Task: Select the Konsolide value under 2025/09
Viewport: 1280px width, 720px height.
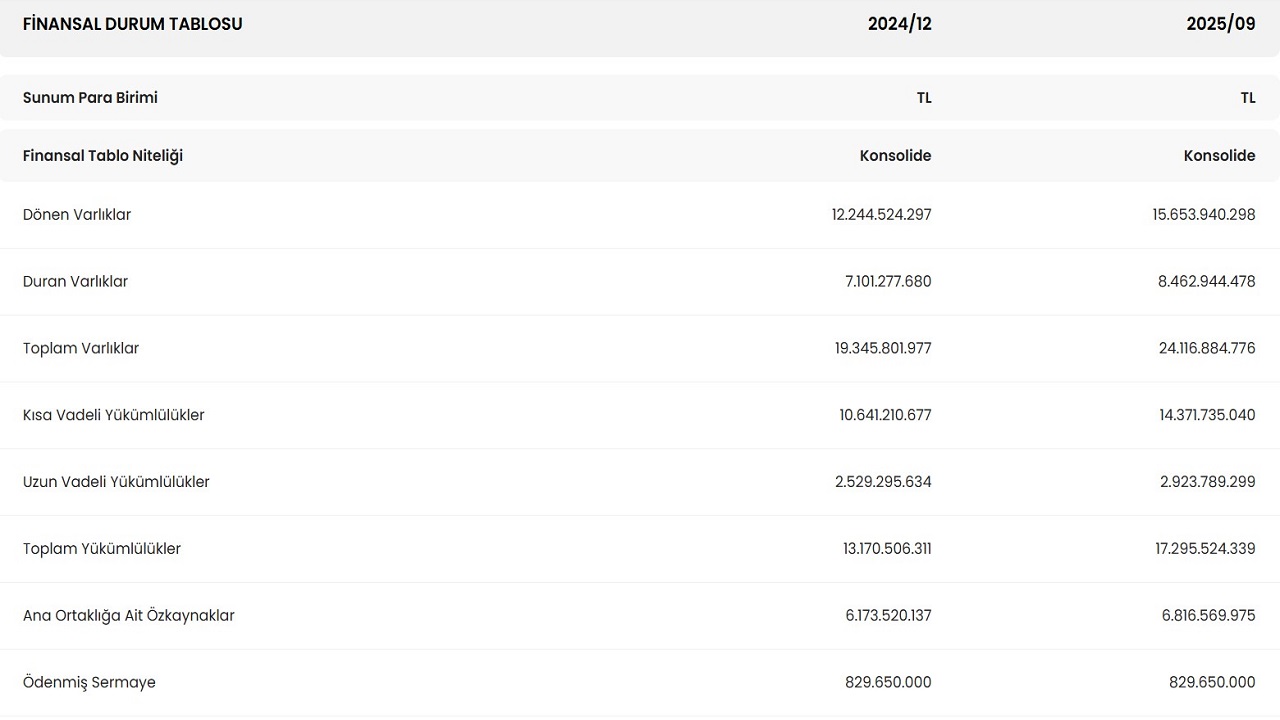Action: pos(1219,156)
